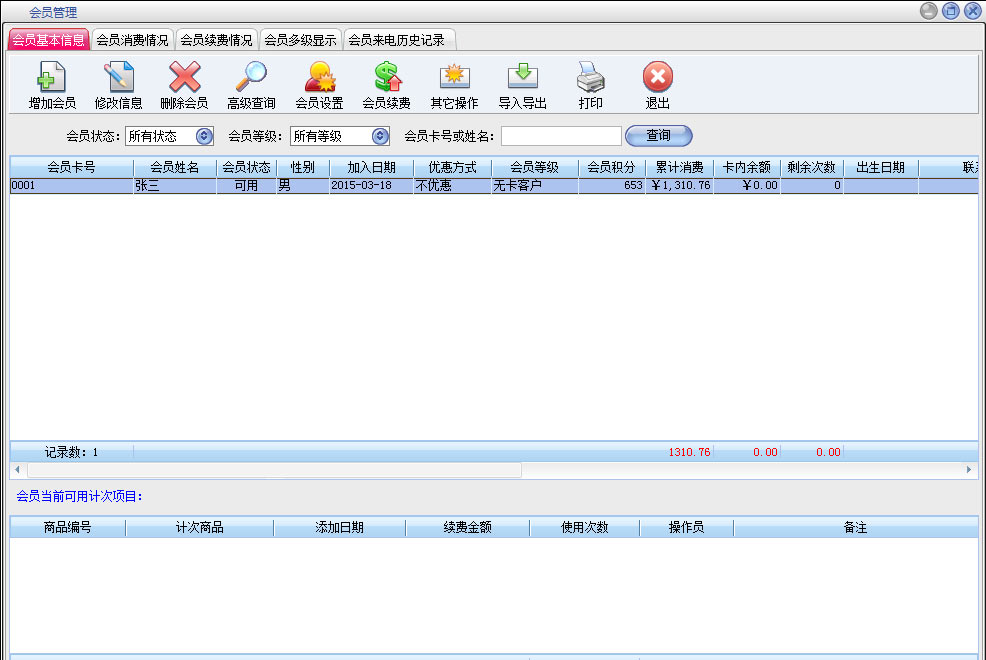Screen dimensions: 986x660
Task: Click horizontal scrollbar right arrow
Action: point(968,469)
